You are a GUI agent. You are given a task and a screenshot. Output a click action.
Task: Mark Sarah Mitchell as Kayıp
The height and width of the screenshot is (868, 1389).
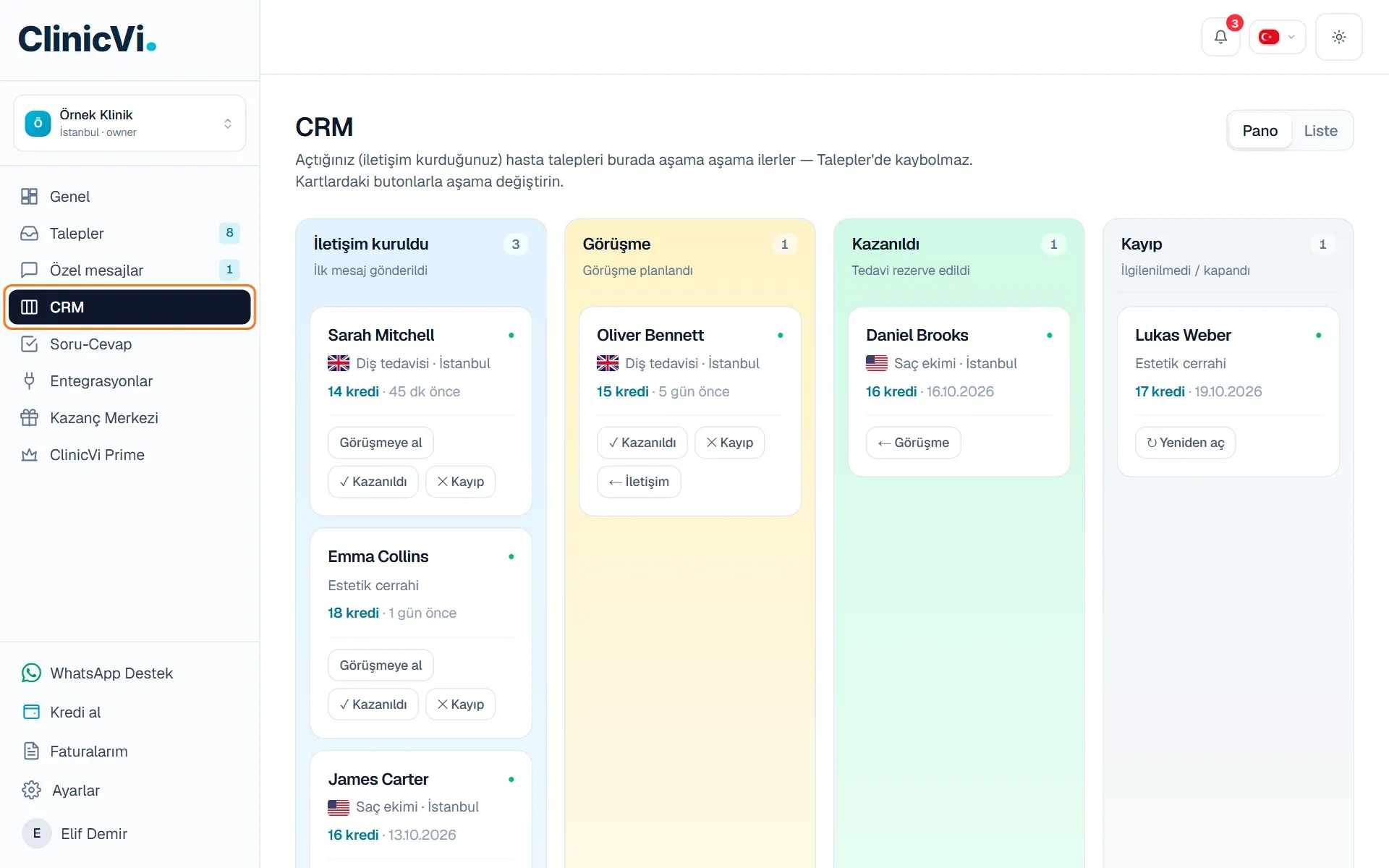point(461,482)
